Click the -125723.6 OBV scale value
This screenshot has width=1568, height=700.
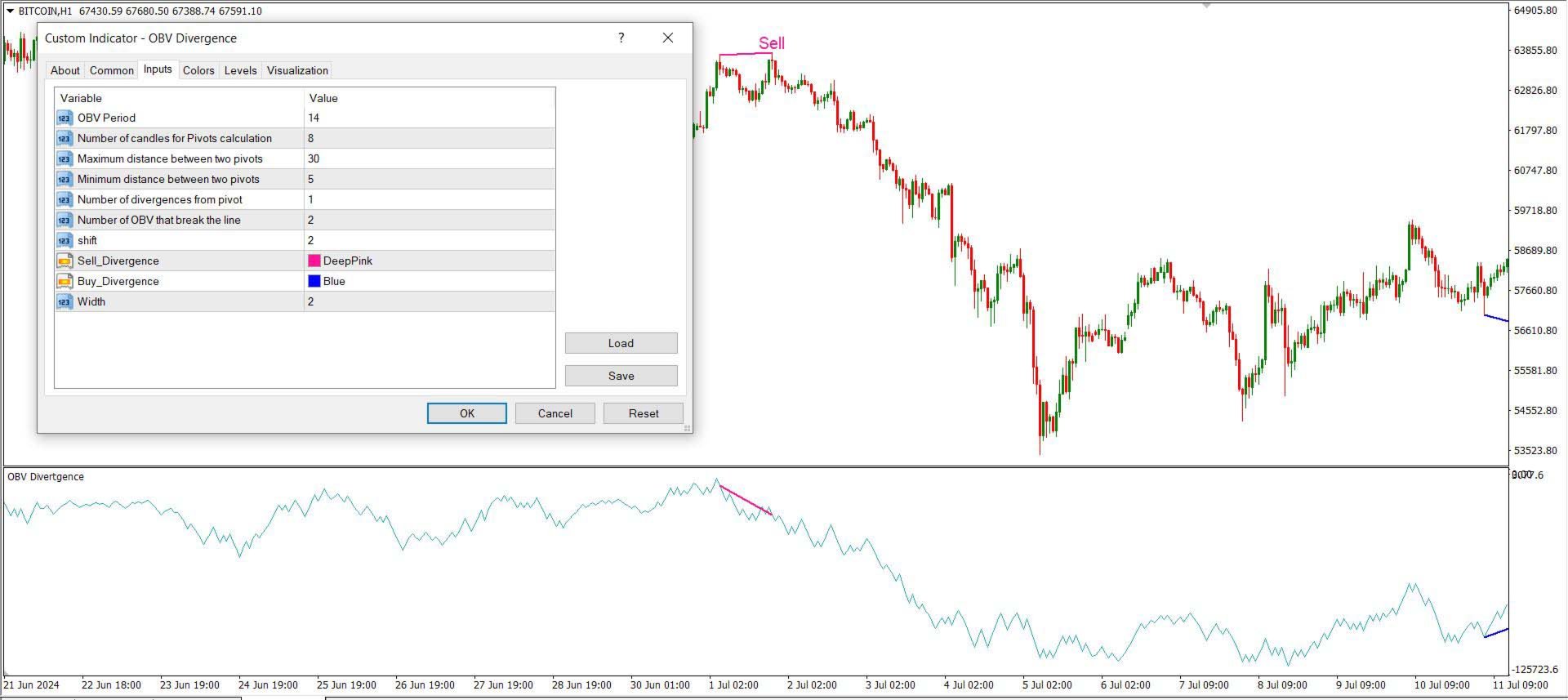point(1535,670)
